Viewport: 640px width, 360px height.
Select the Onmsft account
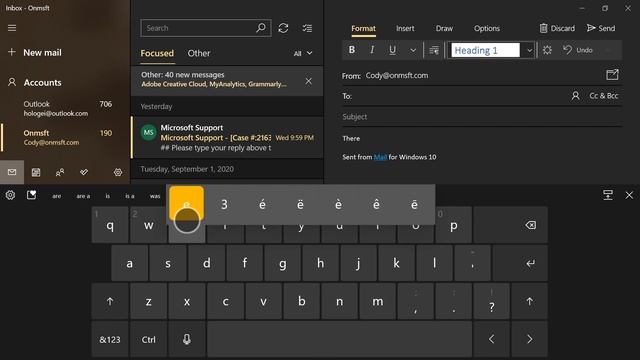coord(65,138)
